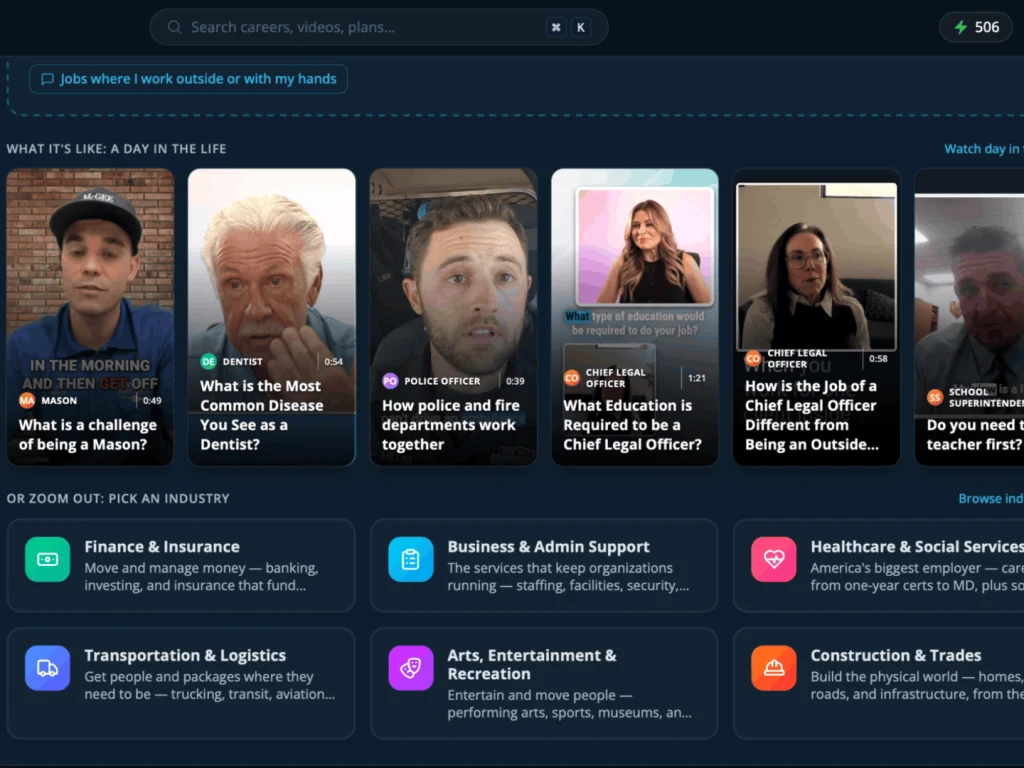Open the Finance & Insurance industry card
Viewport: 1024px width, 768px height.
[181, 566]
